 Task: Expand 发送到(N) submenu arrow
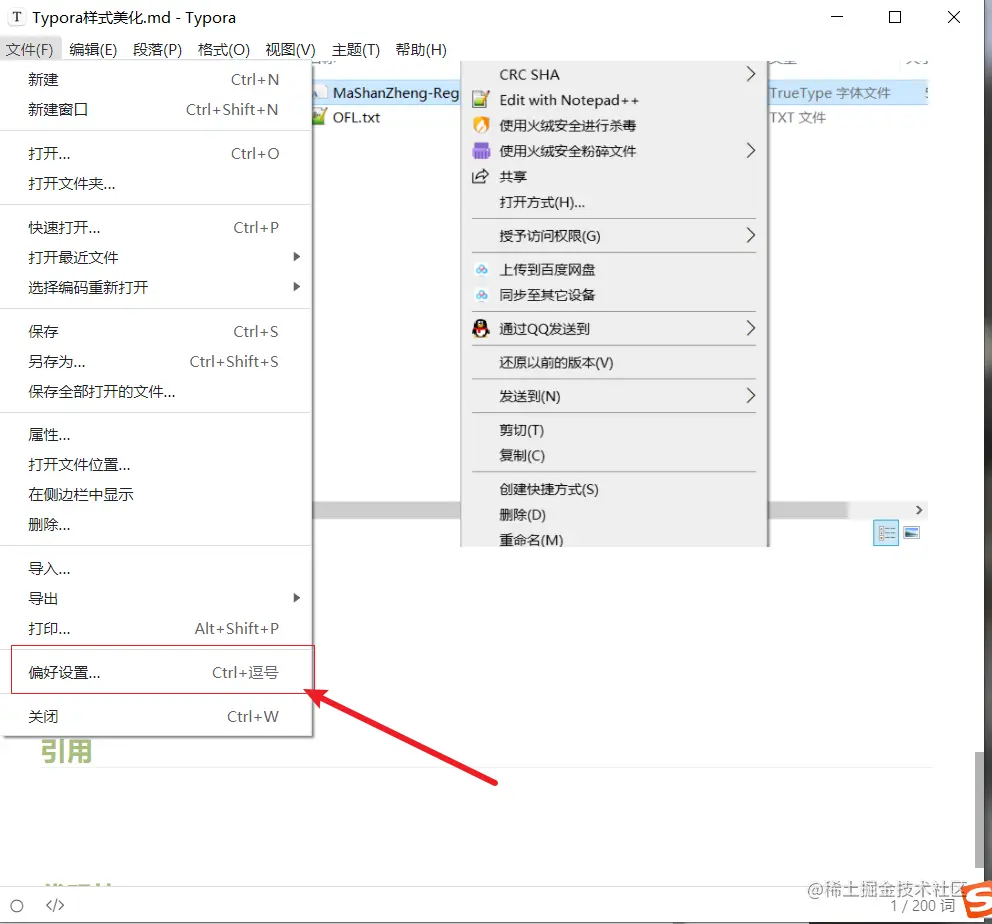(750, 396)
